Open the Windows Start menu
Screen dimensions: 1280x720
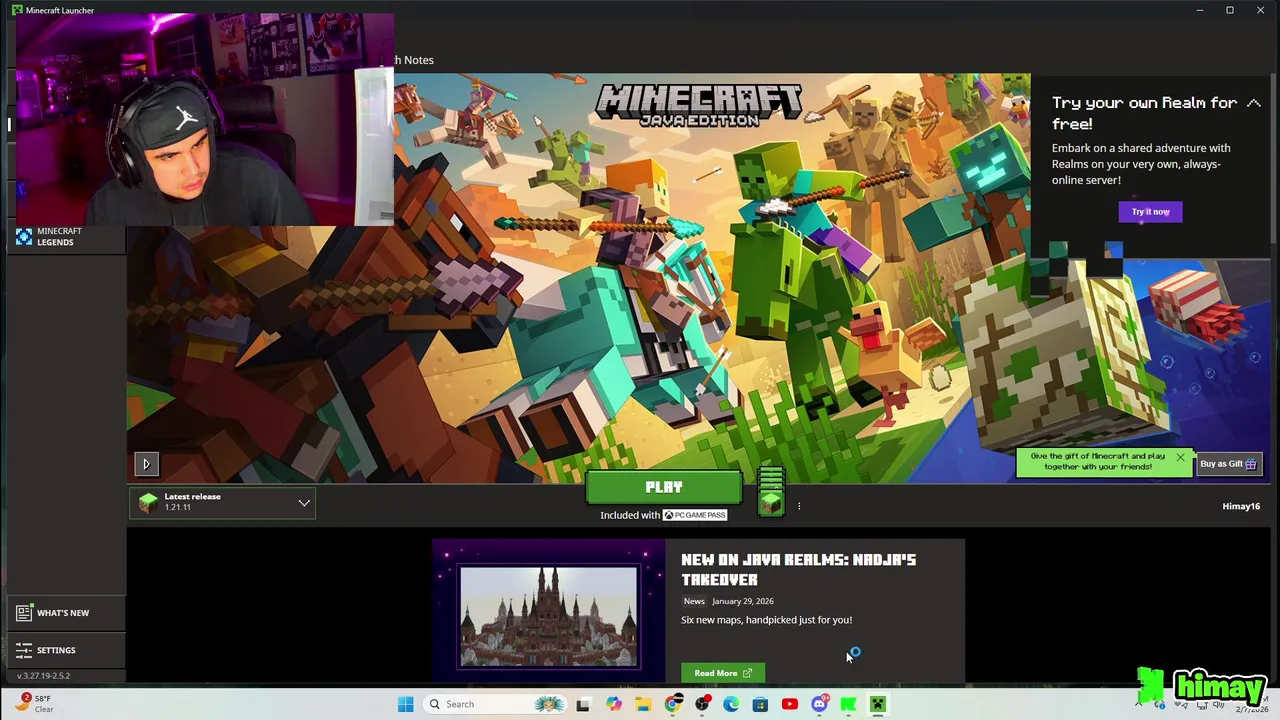pyautogui.click(x=405, y=704)
